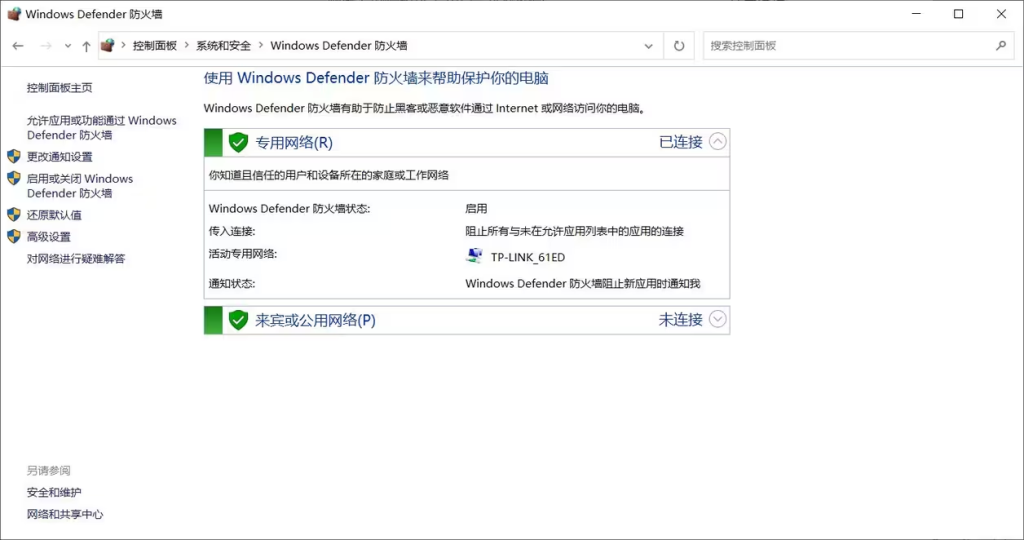Open the address bar history dropdown
This screenshot has width=1024, height=540.
tap(648, 46)
